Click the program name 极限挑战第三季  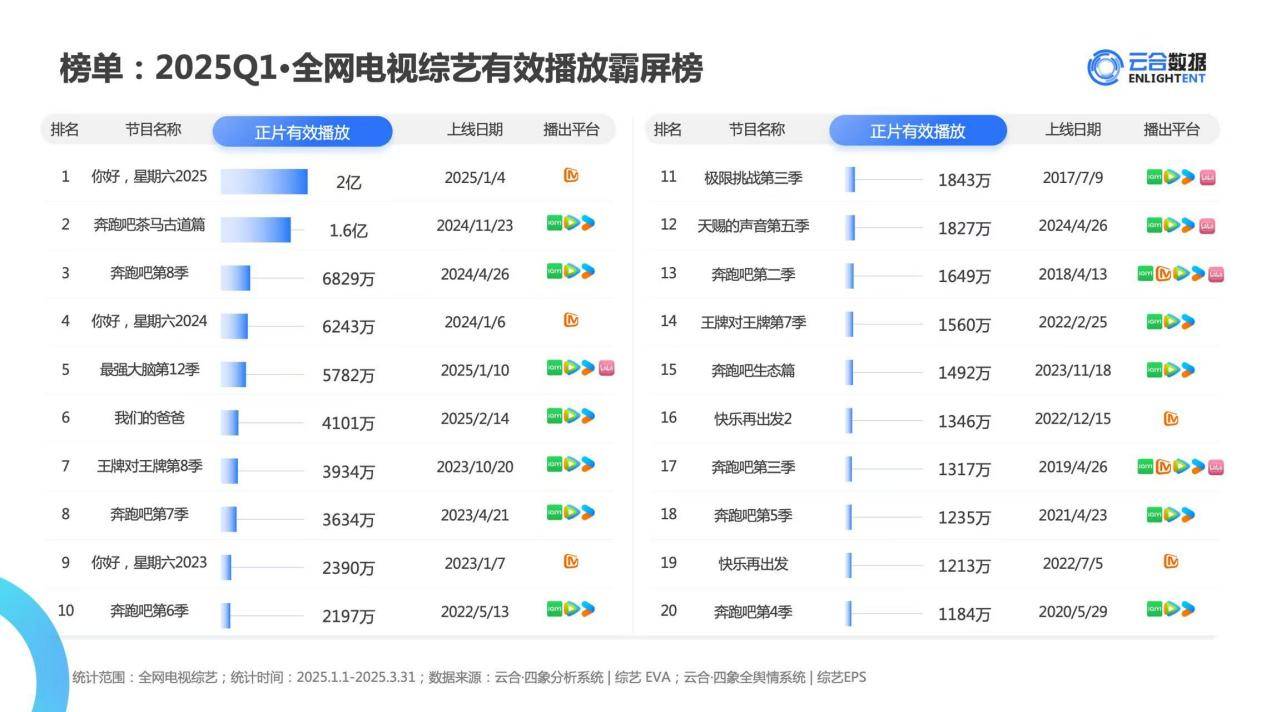coord(753,178)
